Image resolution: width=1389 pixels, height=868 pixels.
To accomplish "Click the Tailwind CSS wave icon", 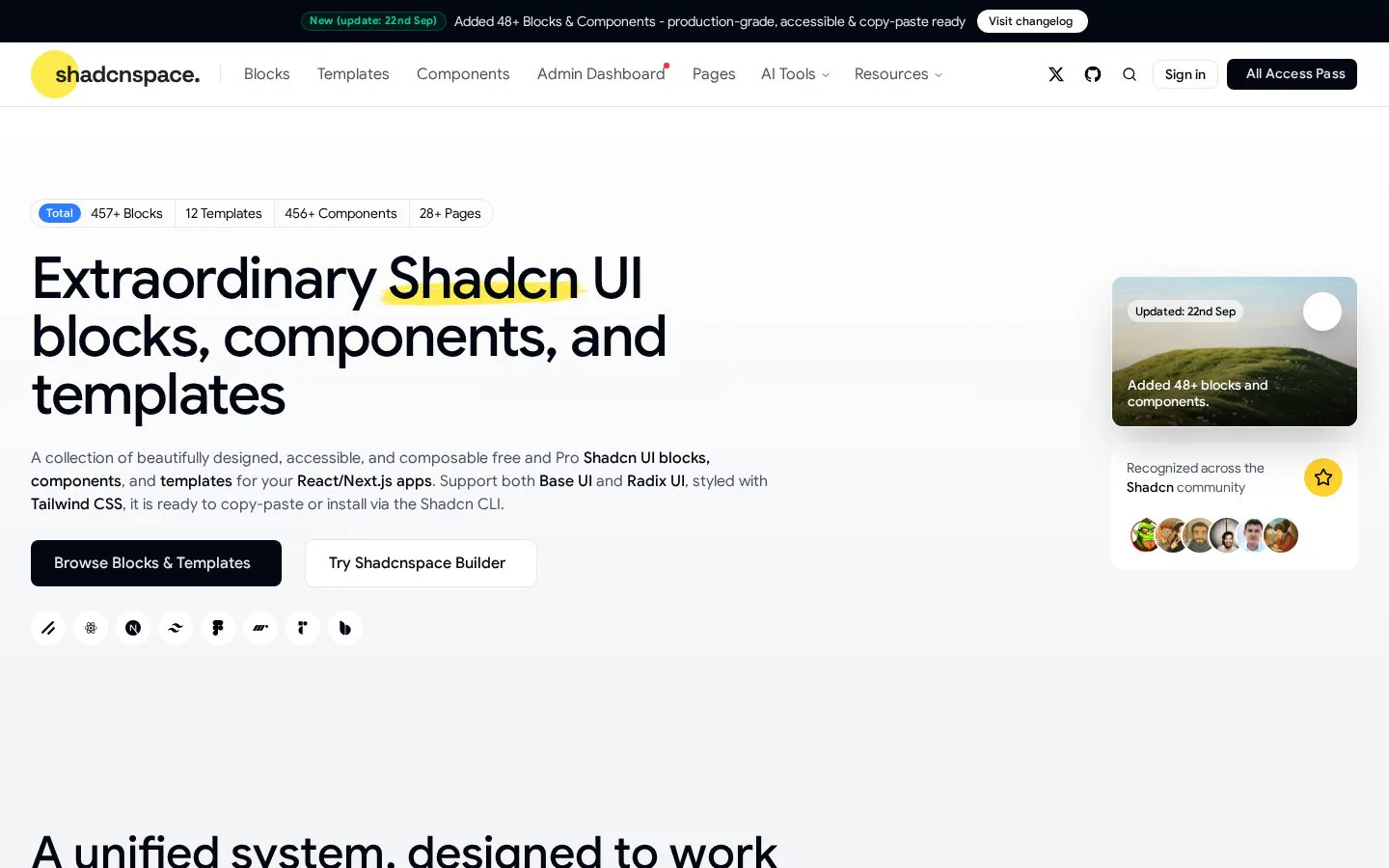I will [176, 628].
